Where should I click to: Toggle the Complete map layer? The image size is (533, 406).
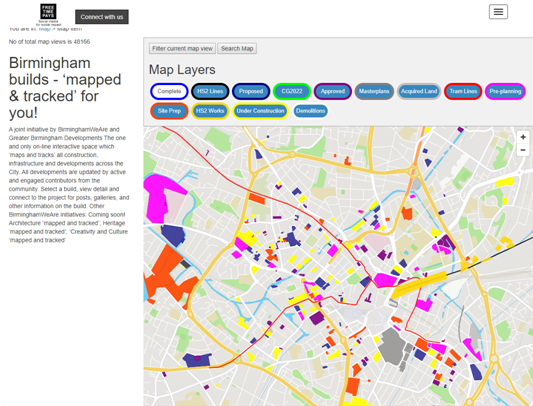pyautogui.click(x=169, y=91)
